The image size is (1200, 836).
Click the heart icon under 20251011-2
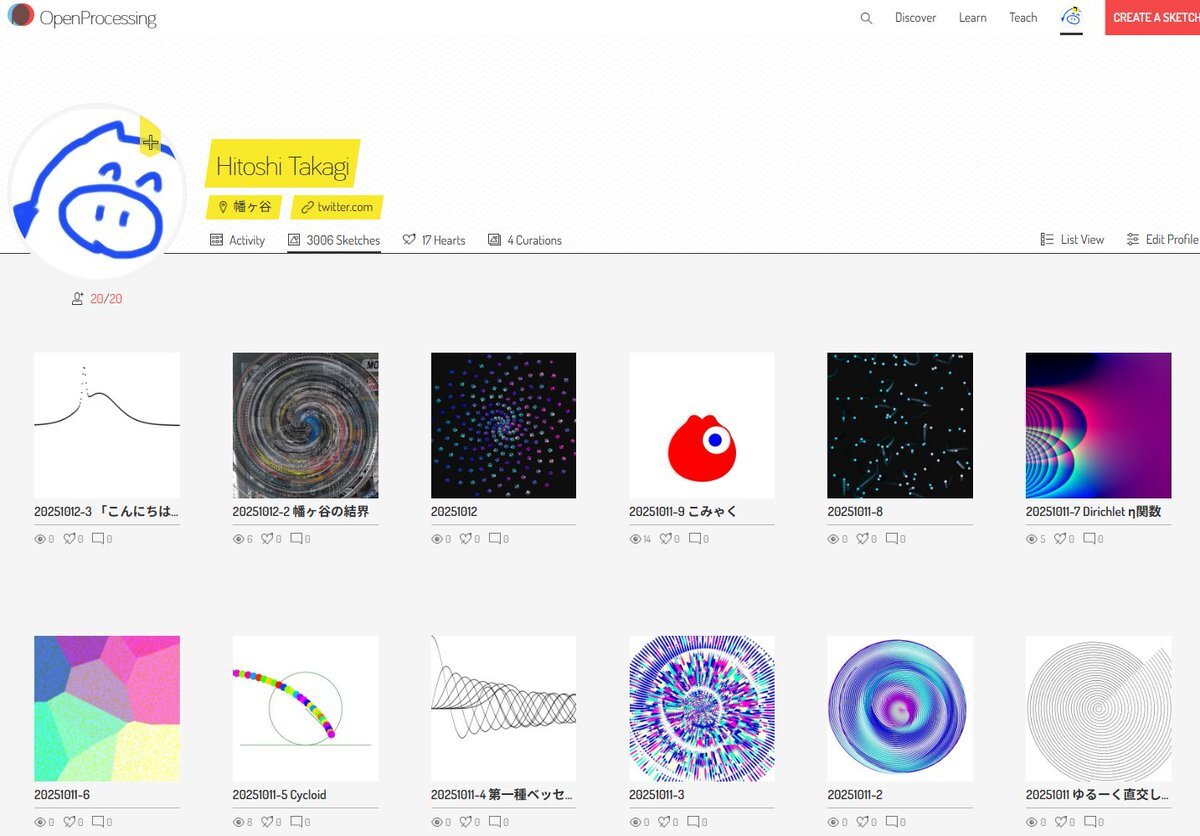point(863,822)
